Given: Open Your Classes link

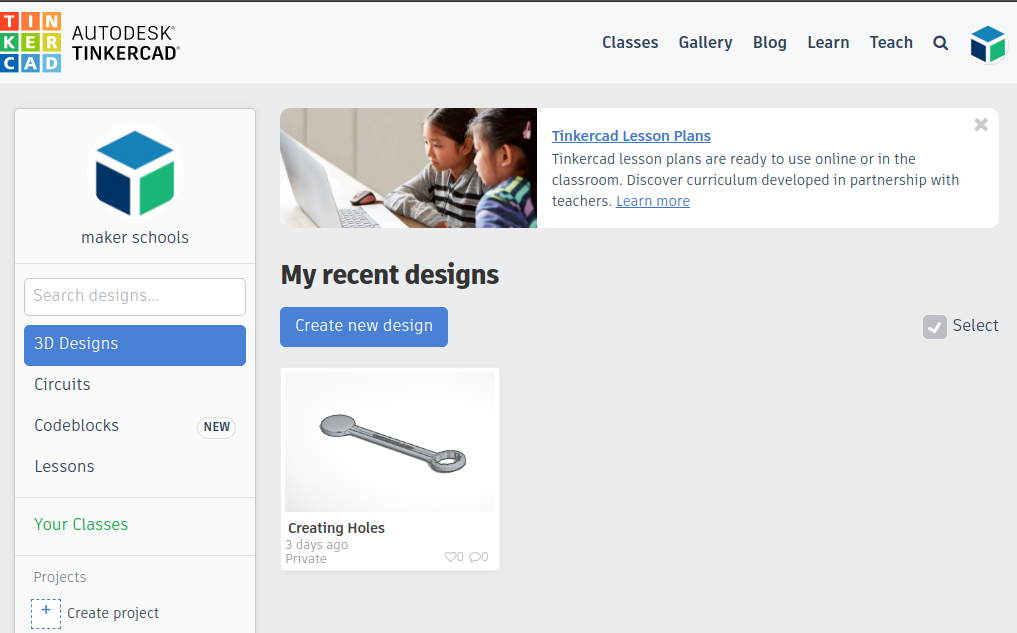Looking at the screenshot, I should pos(81,524).
